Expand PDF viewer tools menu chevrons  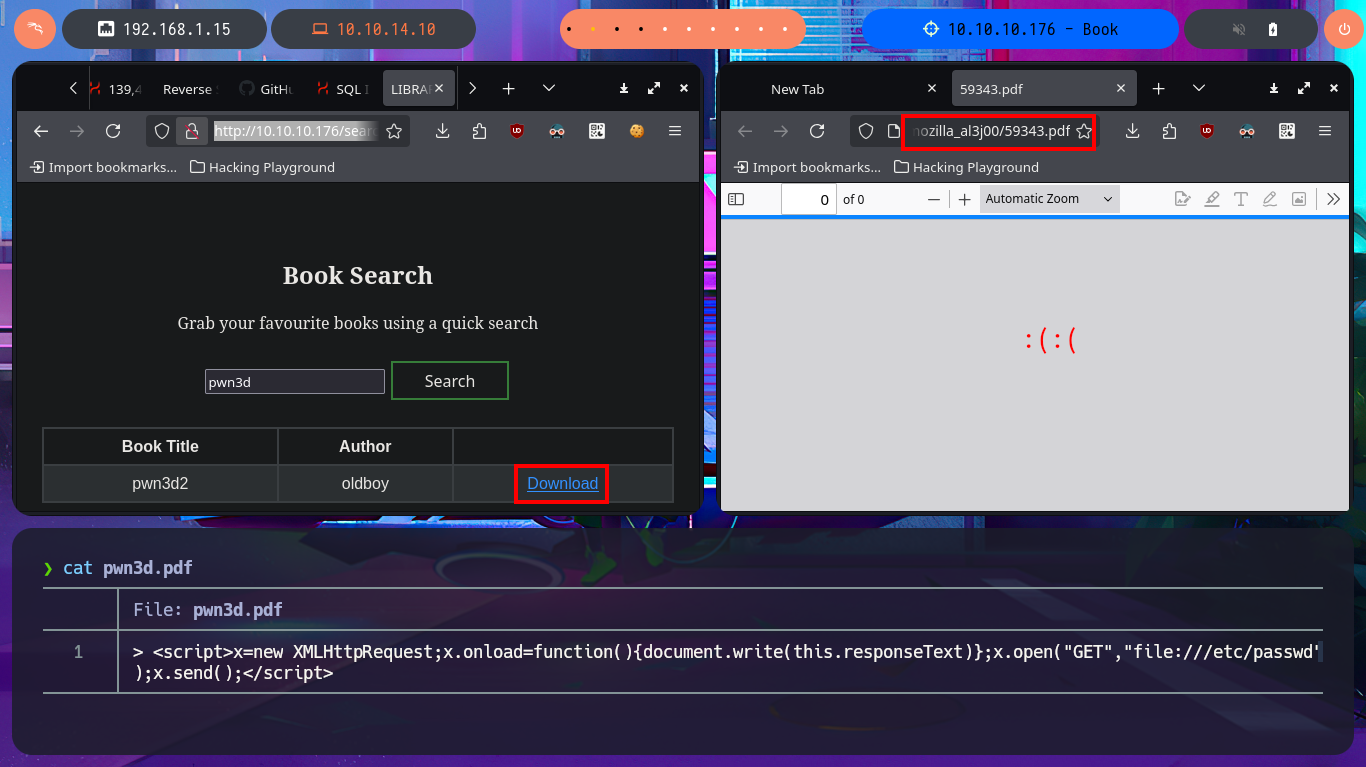(1333, 199)
